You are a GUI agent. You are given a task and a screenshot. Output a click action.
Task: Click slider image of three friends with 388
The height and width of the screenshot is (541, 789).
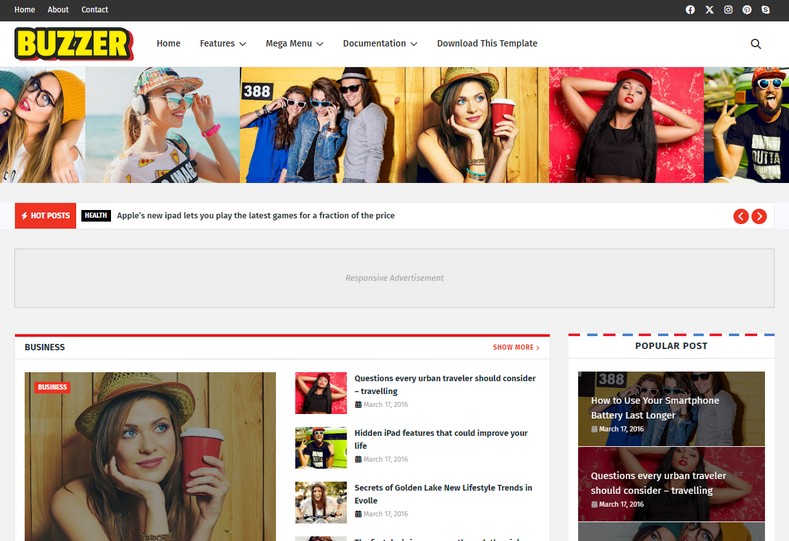pos(317,125)
